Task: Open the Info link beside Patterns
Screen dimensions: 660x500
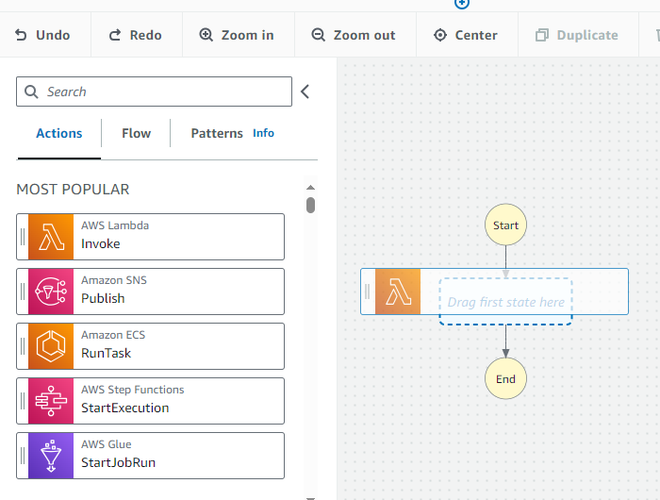Action: click(263, 133)
